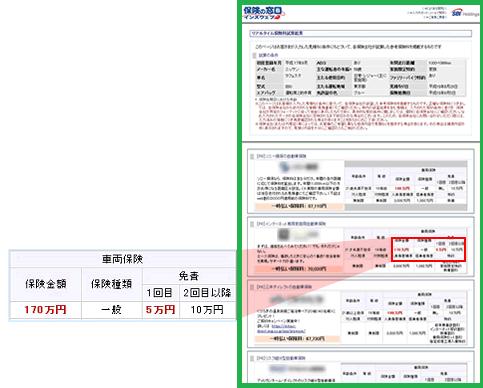Click the first insurer's blurred company logo

click(299, 167)
